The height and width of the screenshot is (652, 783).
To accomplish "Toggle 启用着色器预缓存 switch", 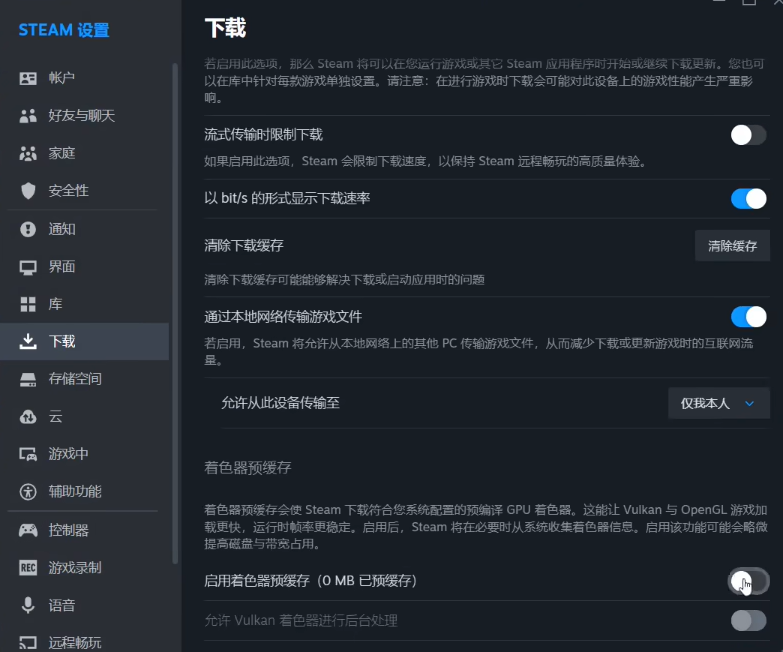I will click(748, 580).
